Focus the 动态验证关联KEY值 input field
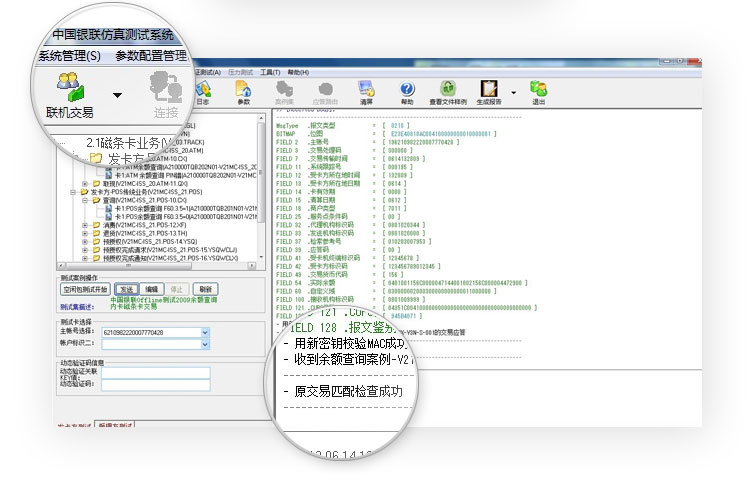Image resolution: width=753 pixels, height=491 pixels. [x=156, y=373]
